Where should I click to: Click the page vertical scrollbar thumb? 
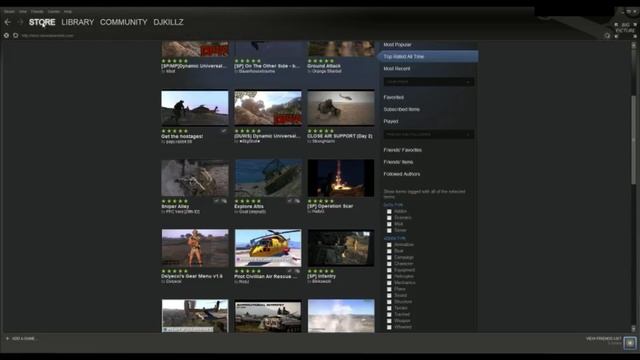[x=633, y=140]
